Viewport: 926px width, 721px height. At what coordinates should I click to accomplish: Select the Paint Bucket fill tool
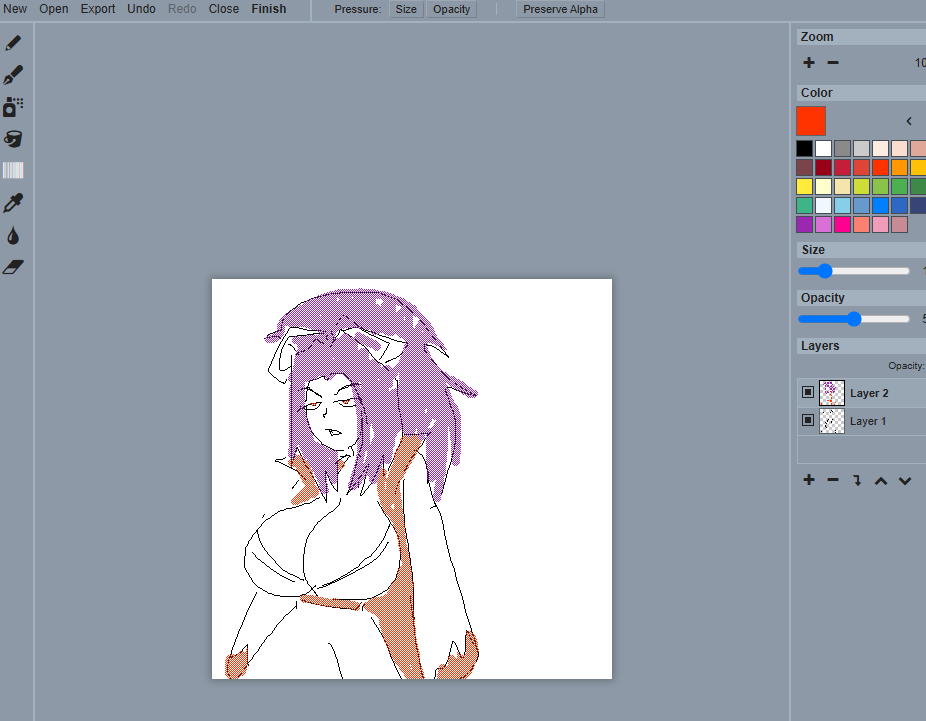(13, 139)
